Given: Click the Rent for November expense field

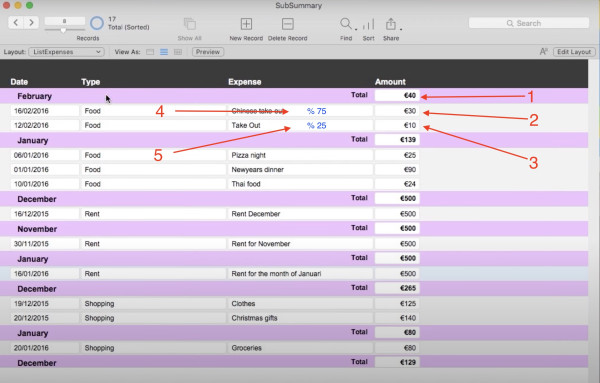Looking at the screenshot, I should click(300, 244).
